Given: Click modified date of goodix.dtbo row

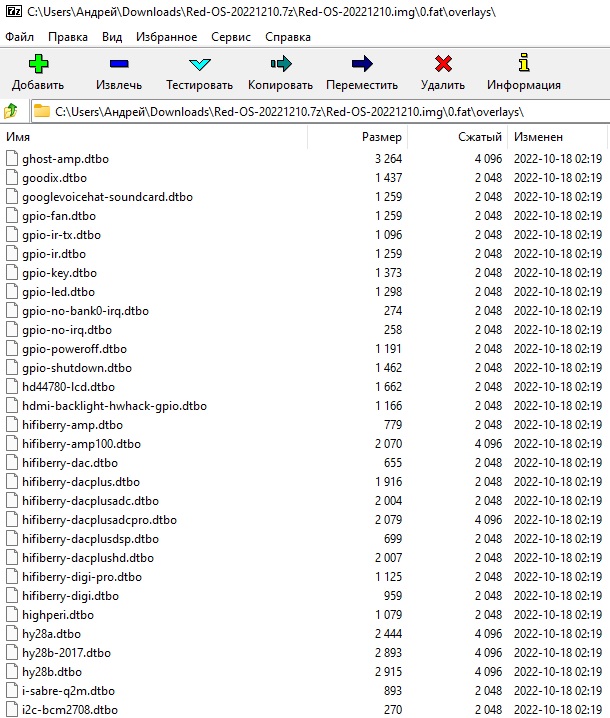Looking at the screenshot, I should click(x=558, y=178).
